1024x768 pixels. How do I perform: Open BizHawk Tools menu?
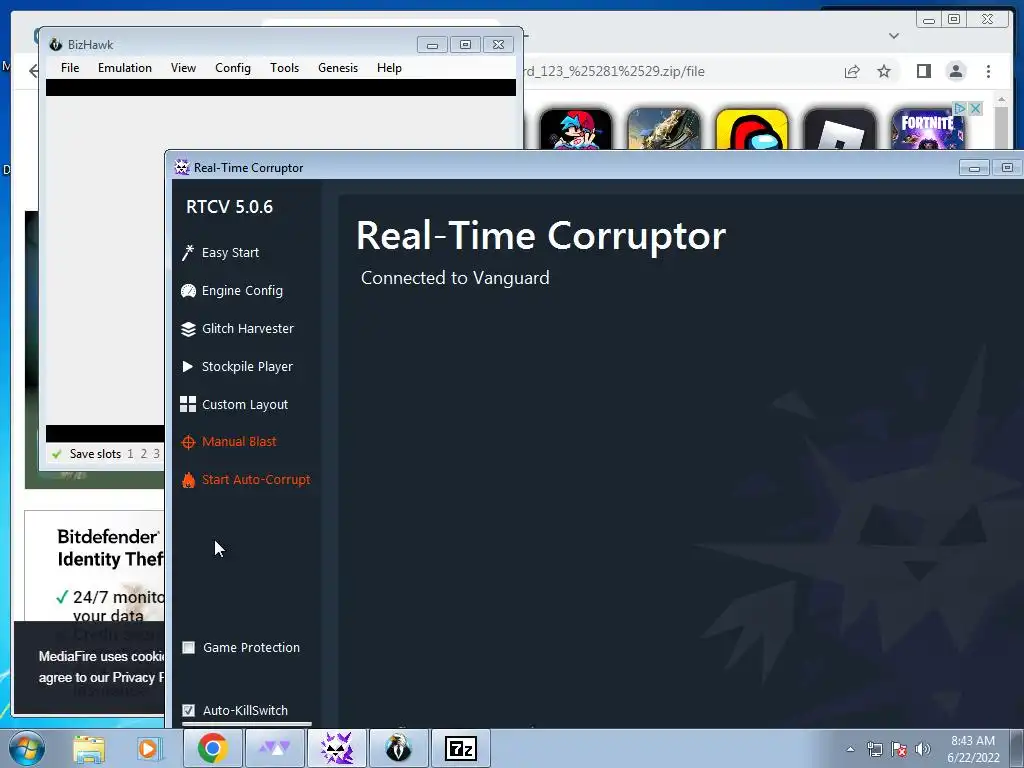tap(285, 68)
